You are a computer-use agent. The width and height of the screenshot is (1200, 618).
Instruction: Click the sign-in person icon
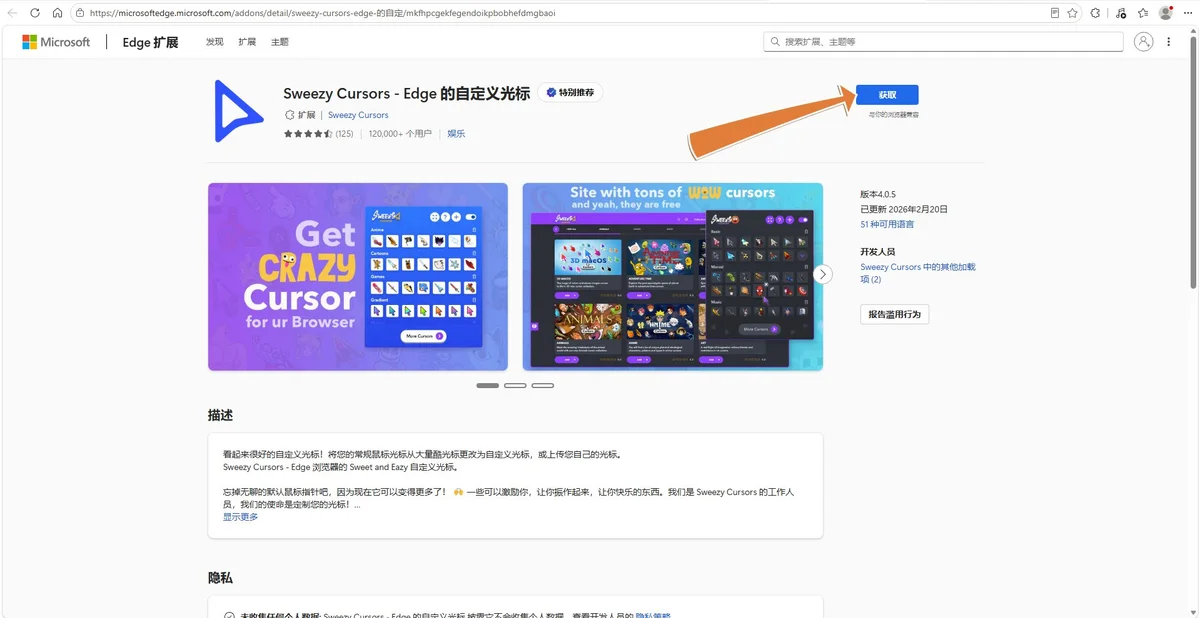pyautogui.click(x=1144, y=42)
